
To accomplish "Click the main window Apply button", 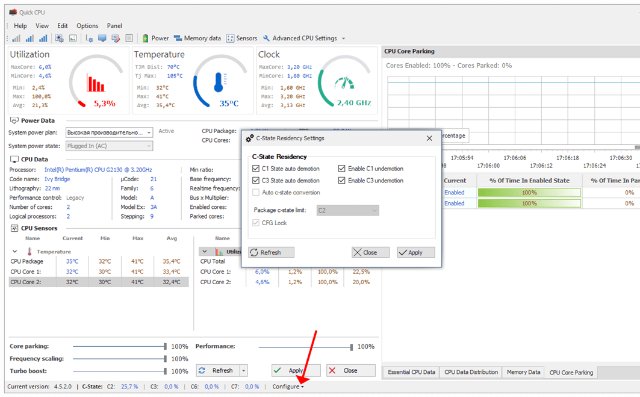I will pos(296,370).
